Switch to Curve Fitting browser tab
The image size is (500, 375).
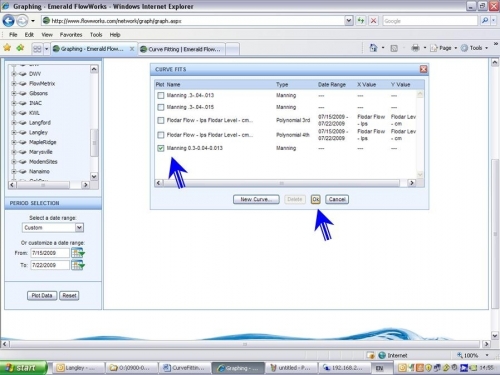click(x=182, y=49)
